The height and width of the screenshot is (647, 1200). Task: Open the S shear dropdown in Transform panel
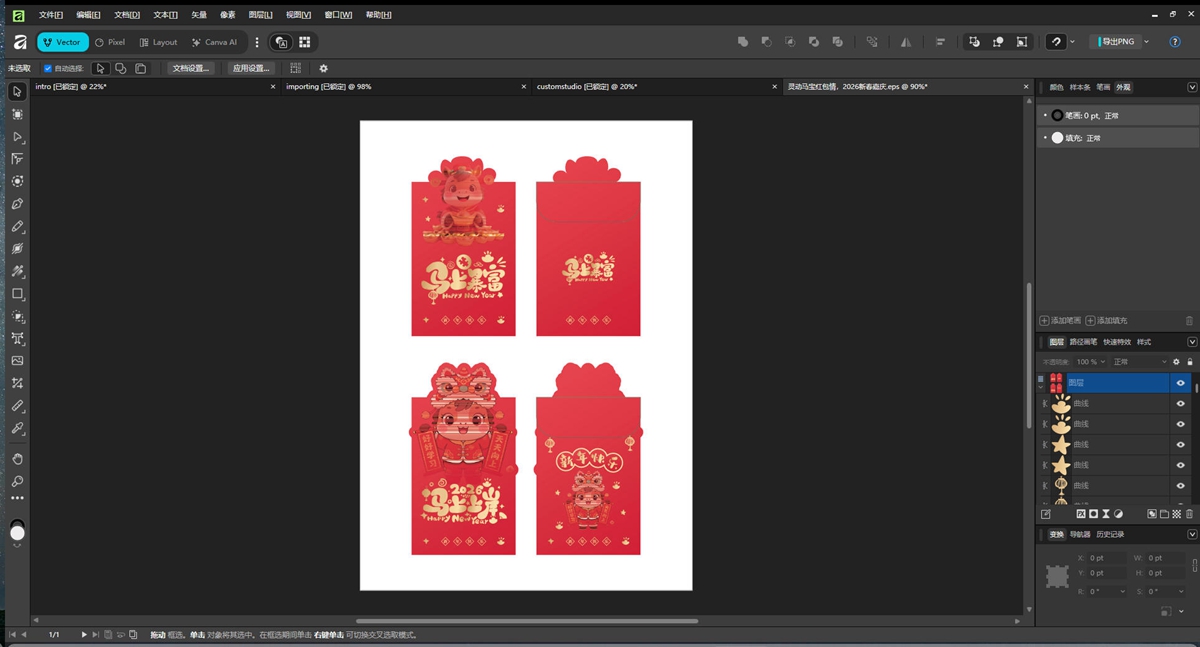(1181, 591)
